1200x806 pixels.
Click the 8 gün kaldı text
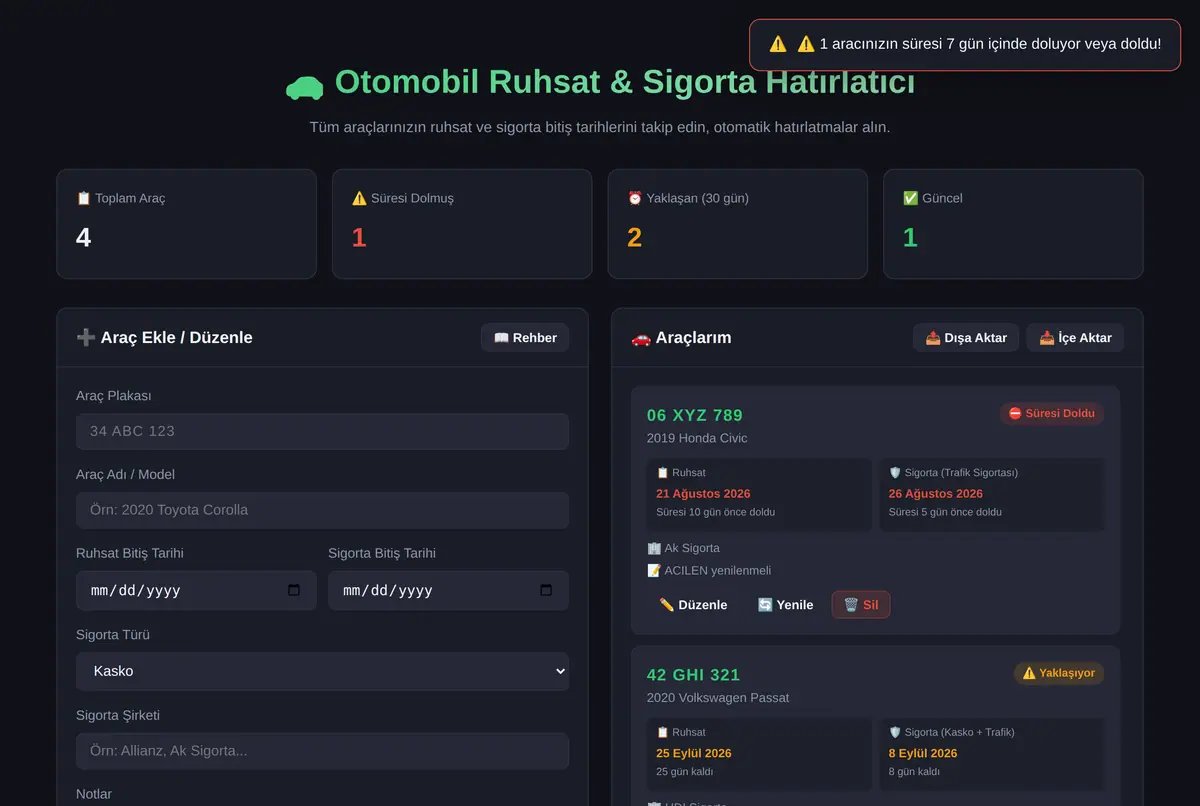coord(914,772)
